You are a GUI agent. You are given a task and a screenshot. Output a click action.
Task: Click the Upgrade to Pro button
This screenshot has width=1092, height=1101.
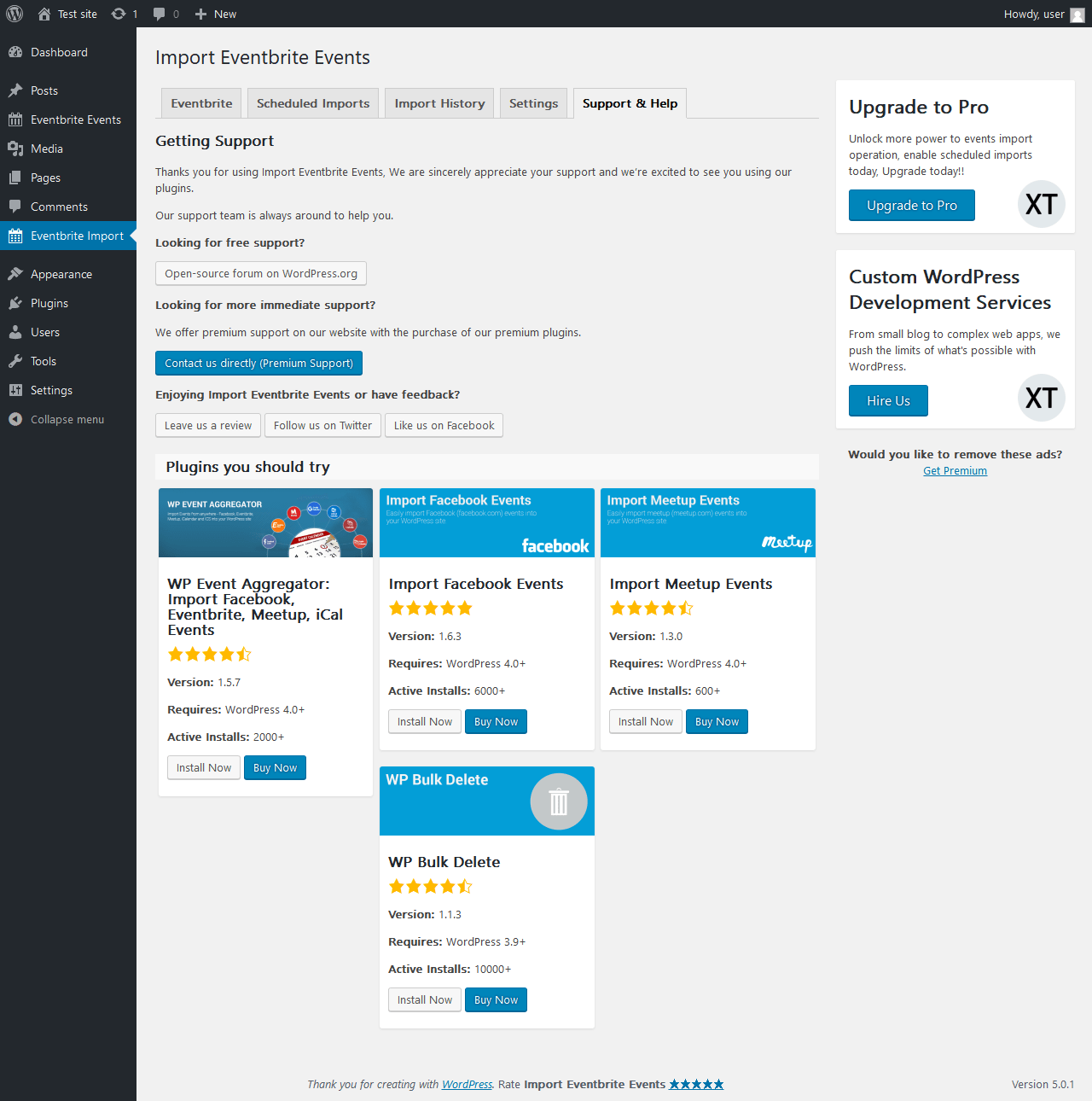click(x=912, y=205)
